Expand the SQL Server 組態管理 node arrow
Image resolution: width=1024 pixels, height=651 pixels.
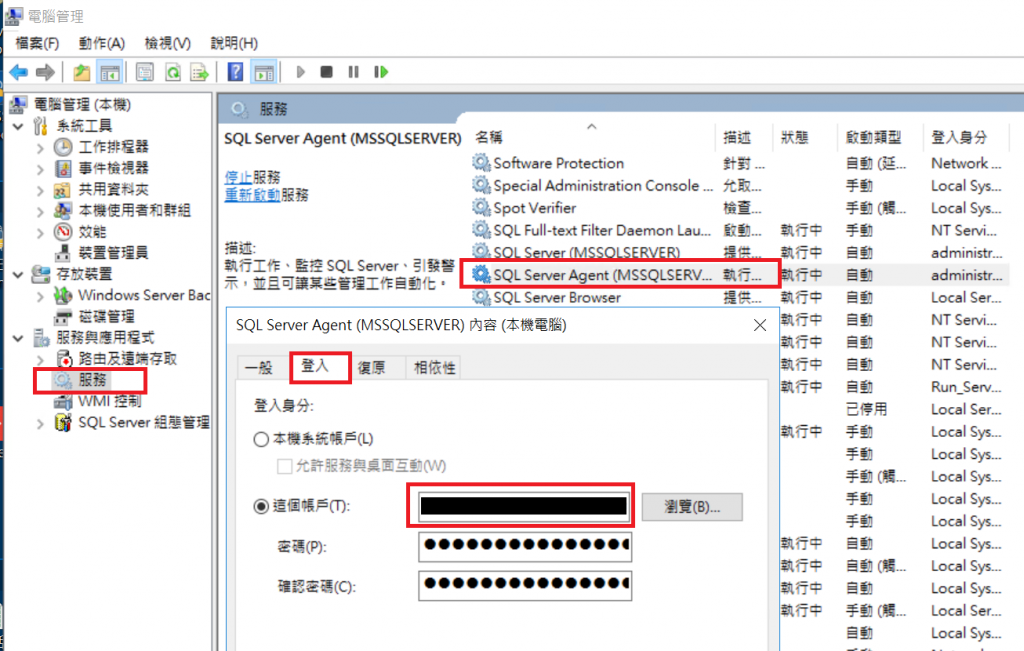tap(40, 423)
